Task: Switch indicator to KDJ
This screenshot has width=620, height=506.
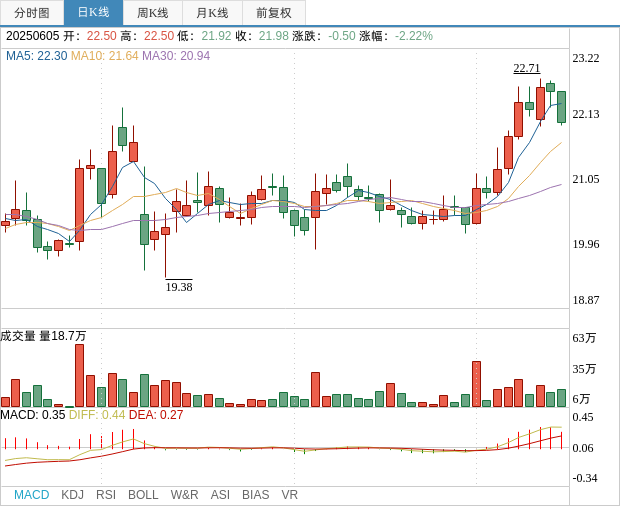Action: (x=72, y=495)
